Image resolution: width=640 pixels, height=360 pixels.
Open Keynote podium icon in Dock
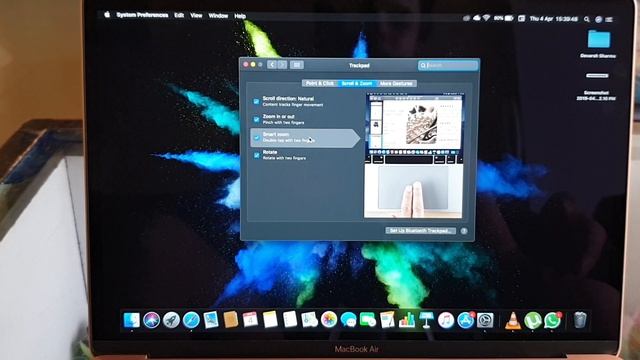click(427, 320)
